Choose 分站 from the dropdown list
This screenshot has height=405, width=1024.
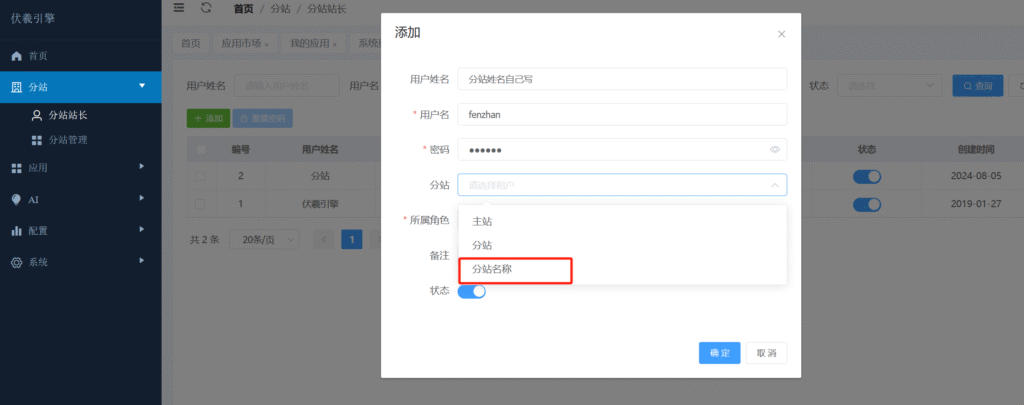622,245
